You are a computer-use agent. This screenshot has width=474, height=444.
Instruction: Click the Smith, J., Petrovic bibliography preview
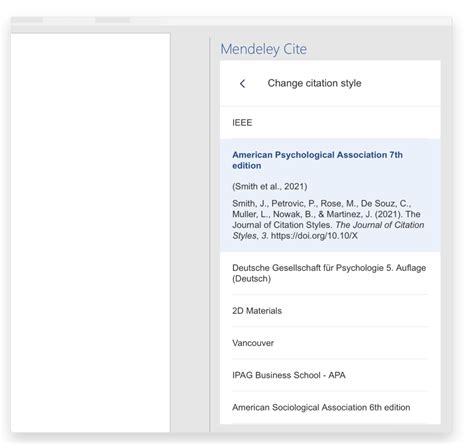click(328, 219)
